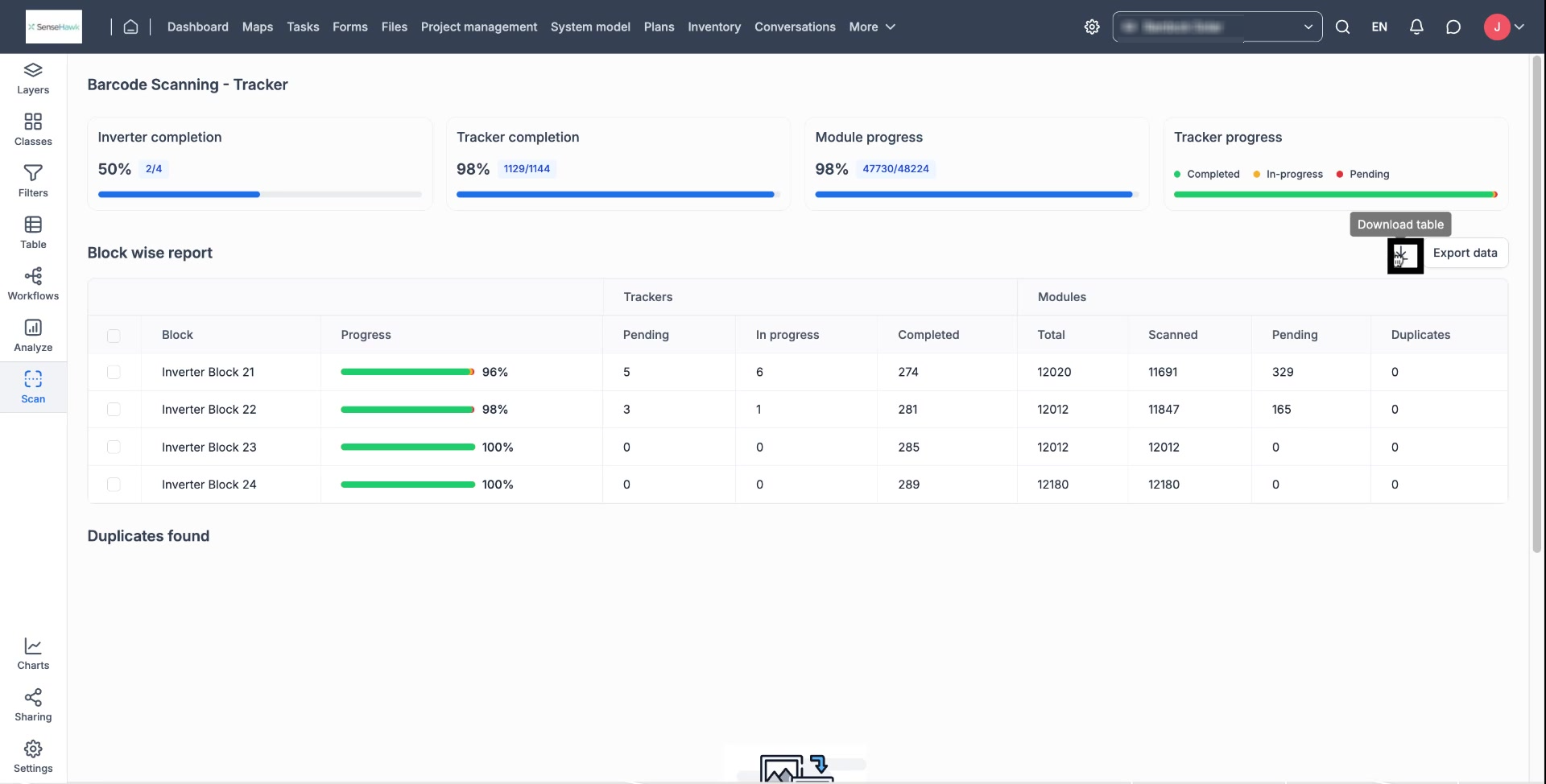Open the System model menu
Viewport: 1546px width, 784px height.
click(x=590, y=27)
